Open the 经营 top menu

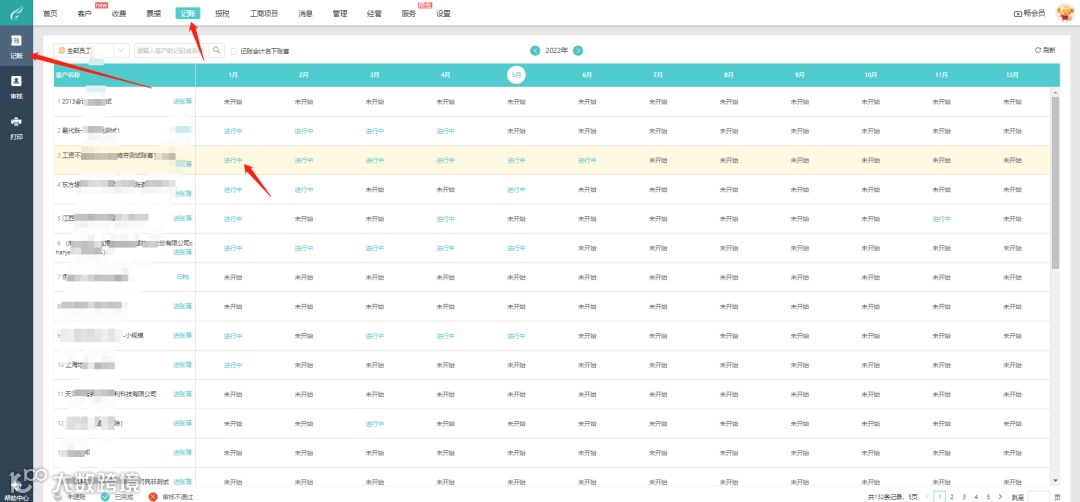click(x=375, y=13)
